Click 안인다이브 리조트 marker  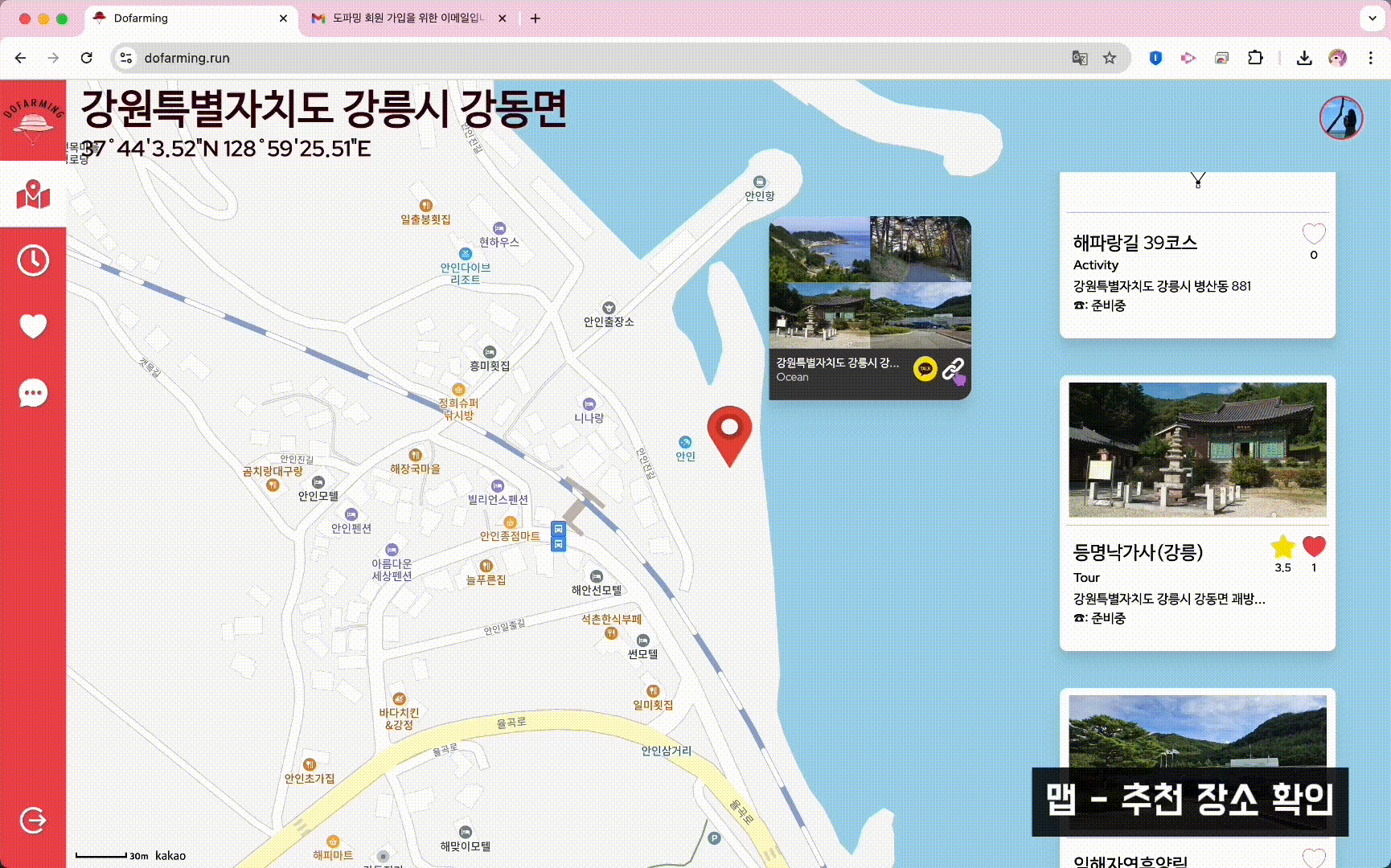pyautogui.click(x=465, y=254)
